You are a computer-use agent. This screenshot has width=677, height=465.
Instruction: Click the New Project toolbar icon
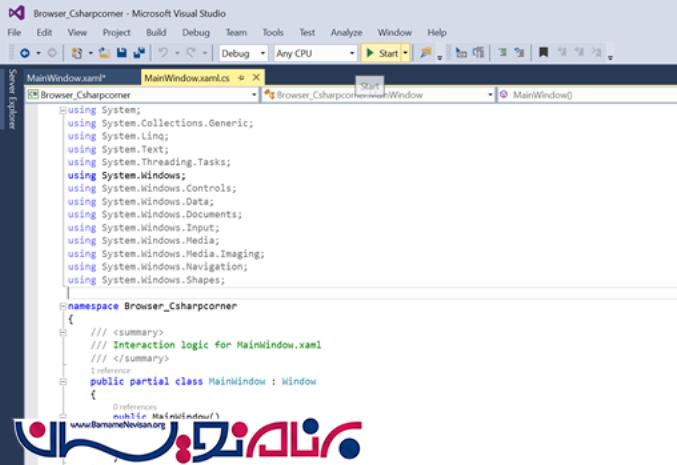coord(77,53)
